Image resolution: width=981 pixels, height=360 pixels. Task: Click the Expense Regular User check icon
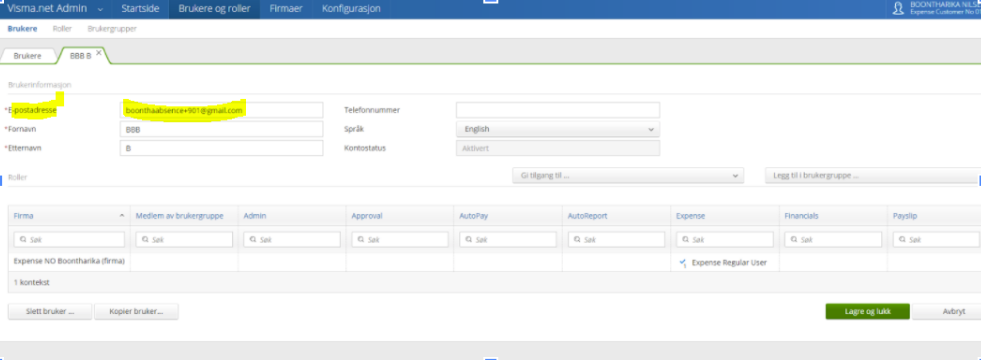tap(683, 263)
